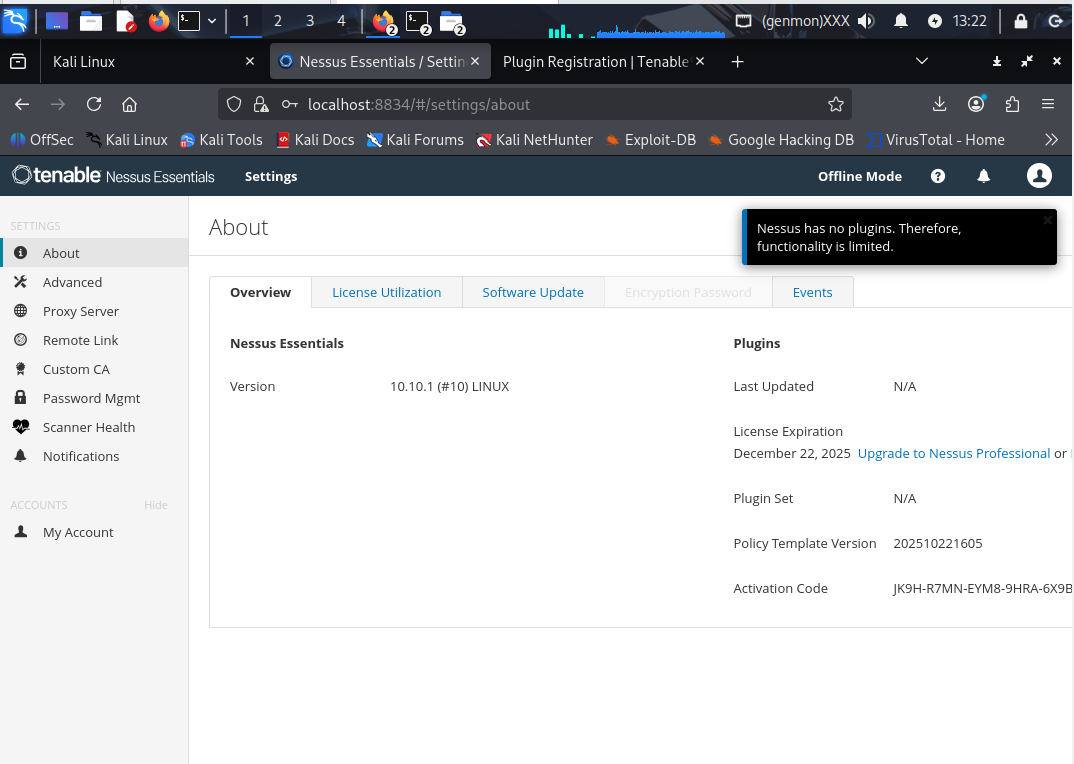Show site security lock information

261,105
